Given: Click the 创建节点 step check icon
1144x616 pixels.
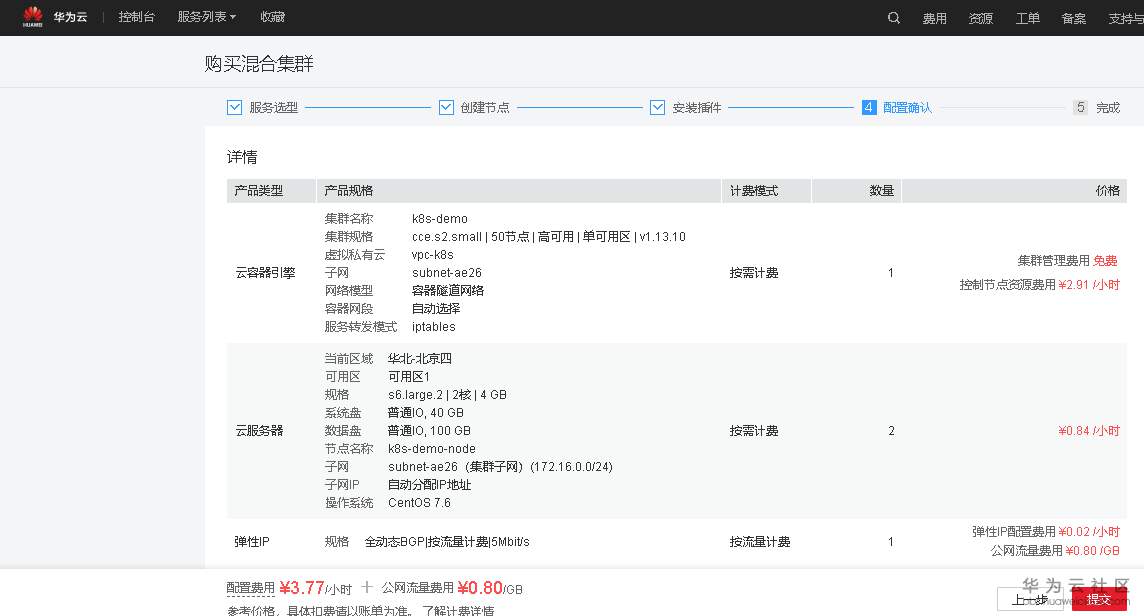Looking at the screenshot, I should pos(446,107).
